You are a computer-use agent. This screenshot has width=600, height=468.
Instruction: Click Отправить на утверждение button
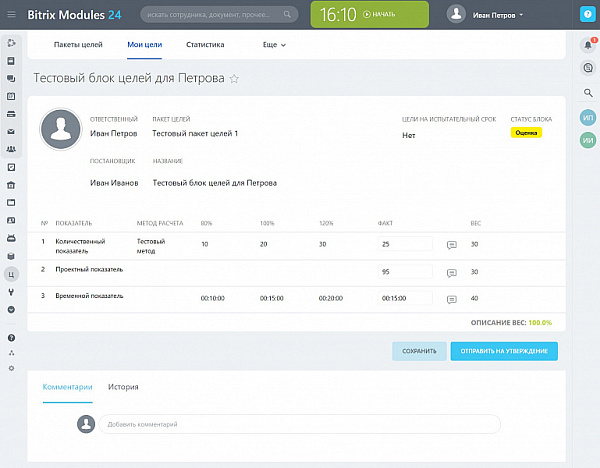tap(504, 351)
